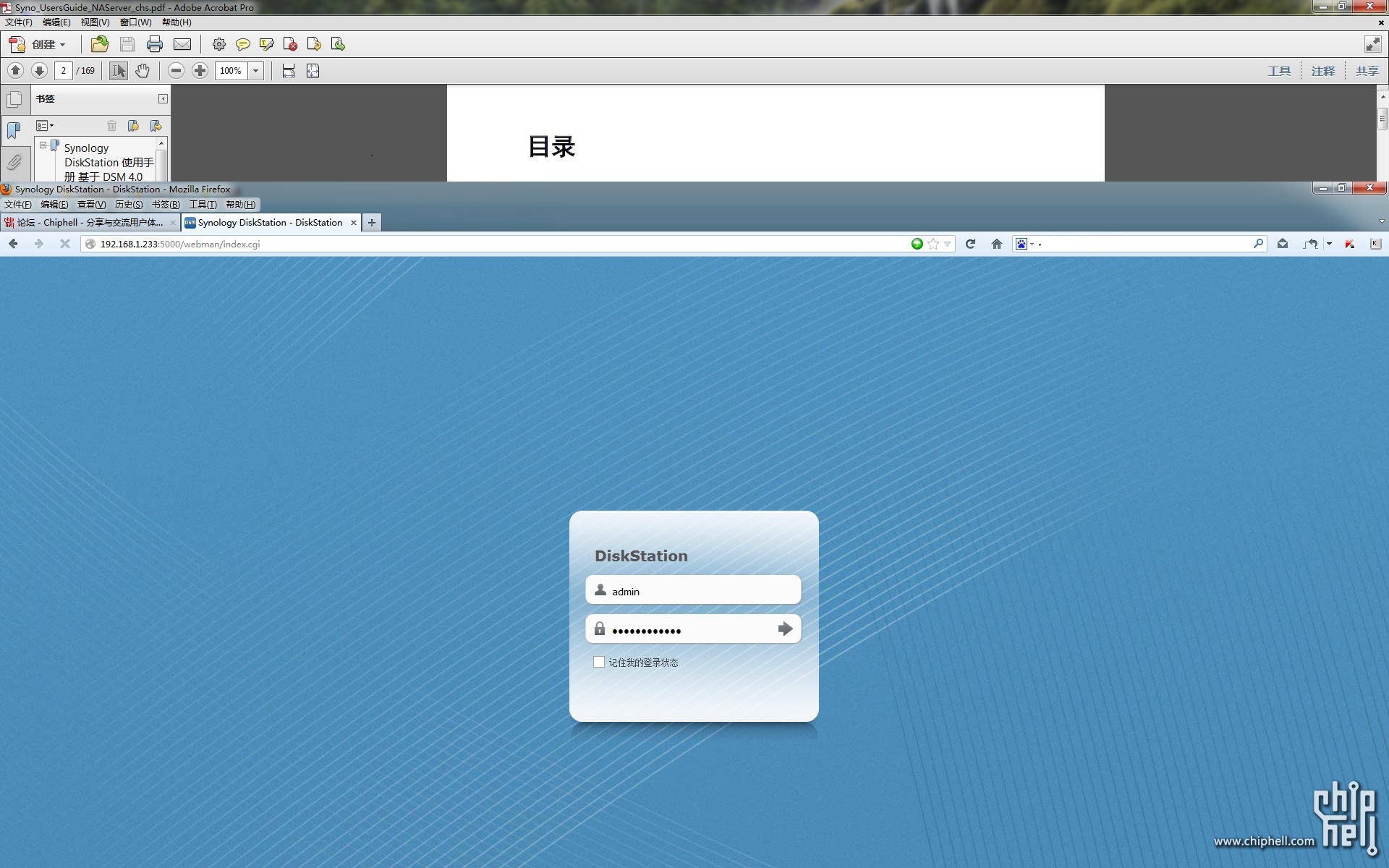Click the Firefox address bar URL
Screen dimensions: 1389x868
click(x=180, y=244)
